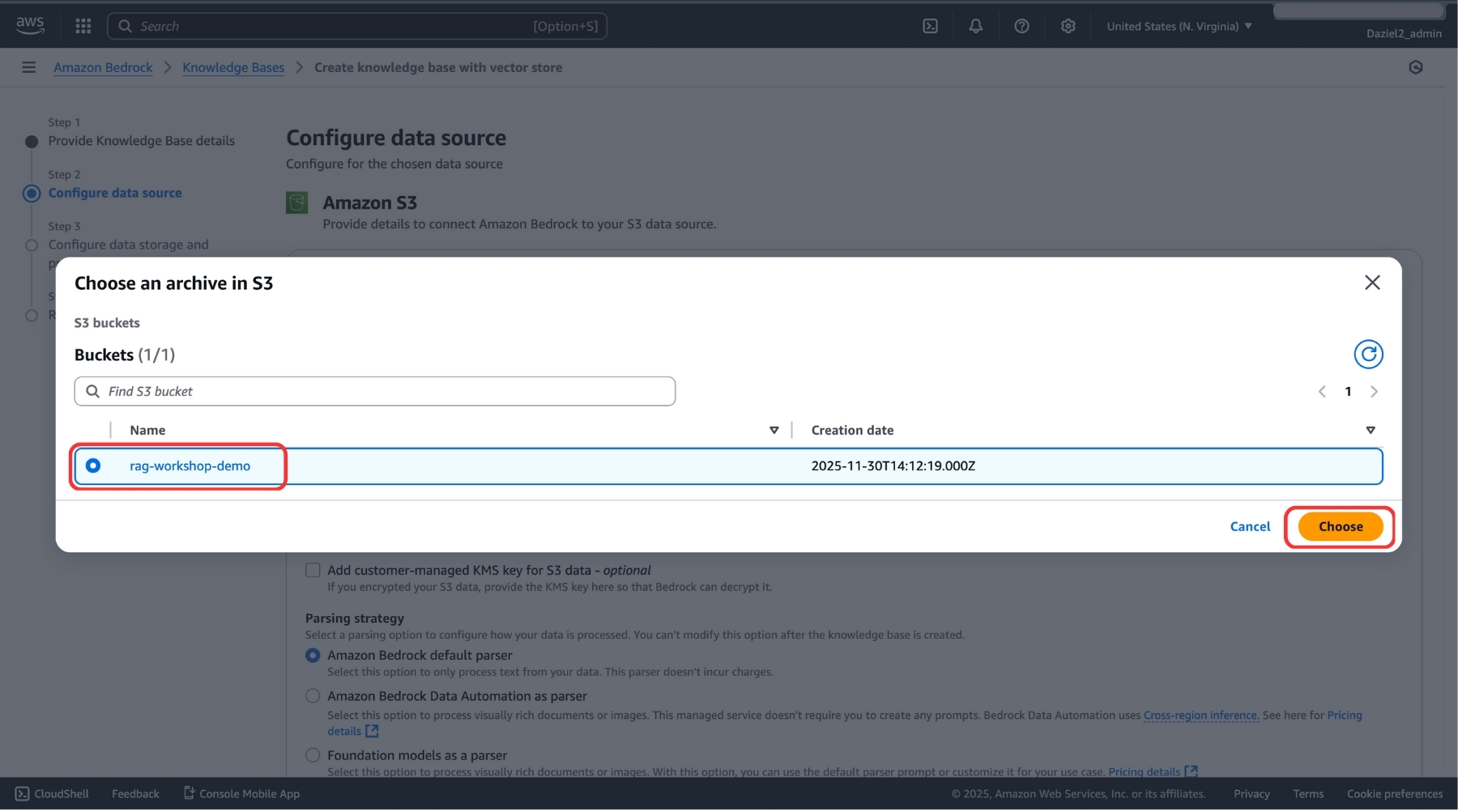Click the AWS home logo
The height and width of the screenshot is (812, 1458).
(29, 24)
